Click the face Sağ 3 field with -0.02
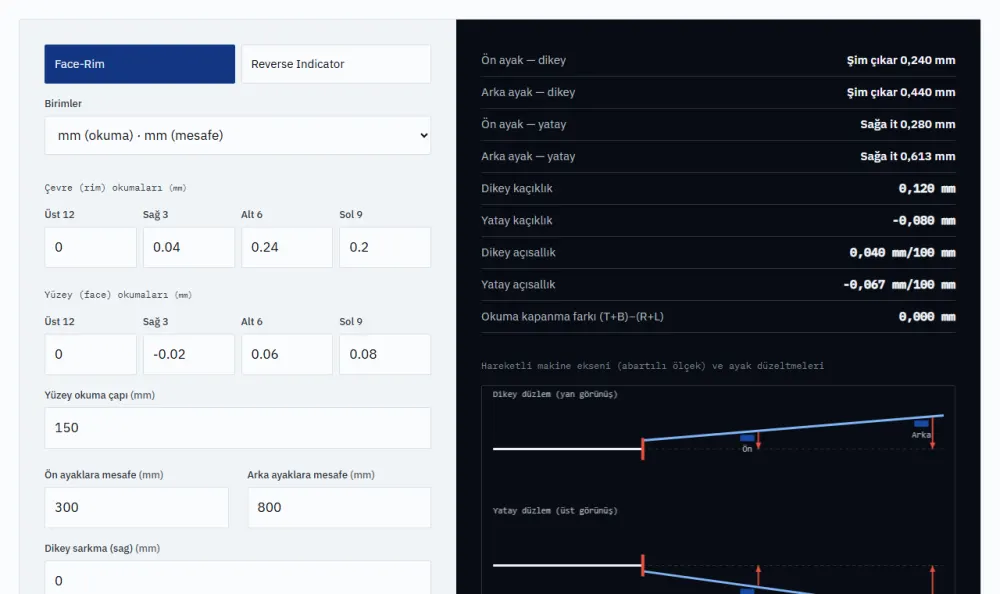This screenshot has height=594, width=1000. pyautogui.click(x=189, y=354)
